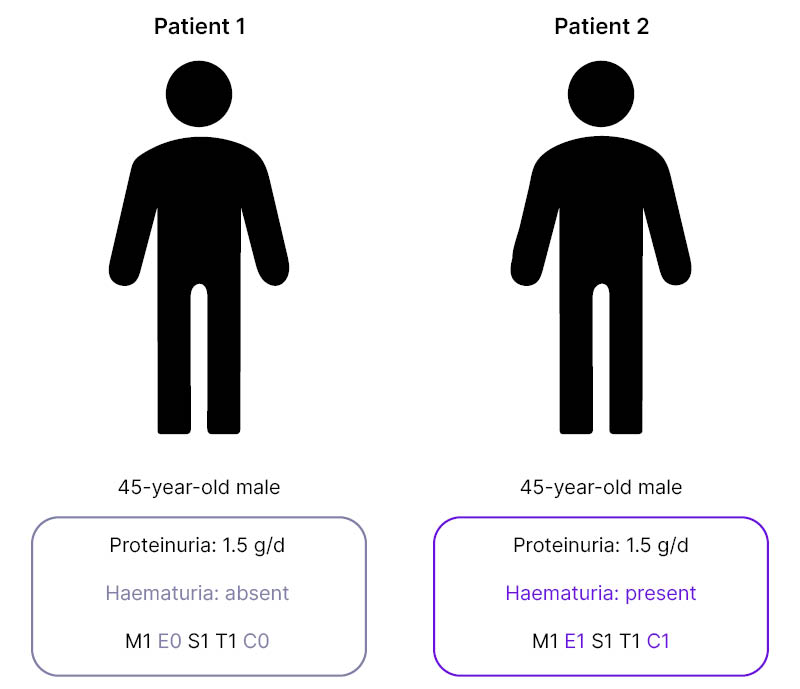Select the "Patient 2" heading

pos(601,27)
